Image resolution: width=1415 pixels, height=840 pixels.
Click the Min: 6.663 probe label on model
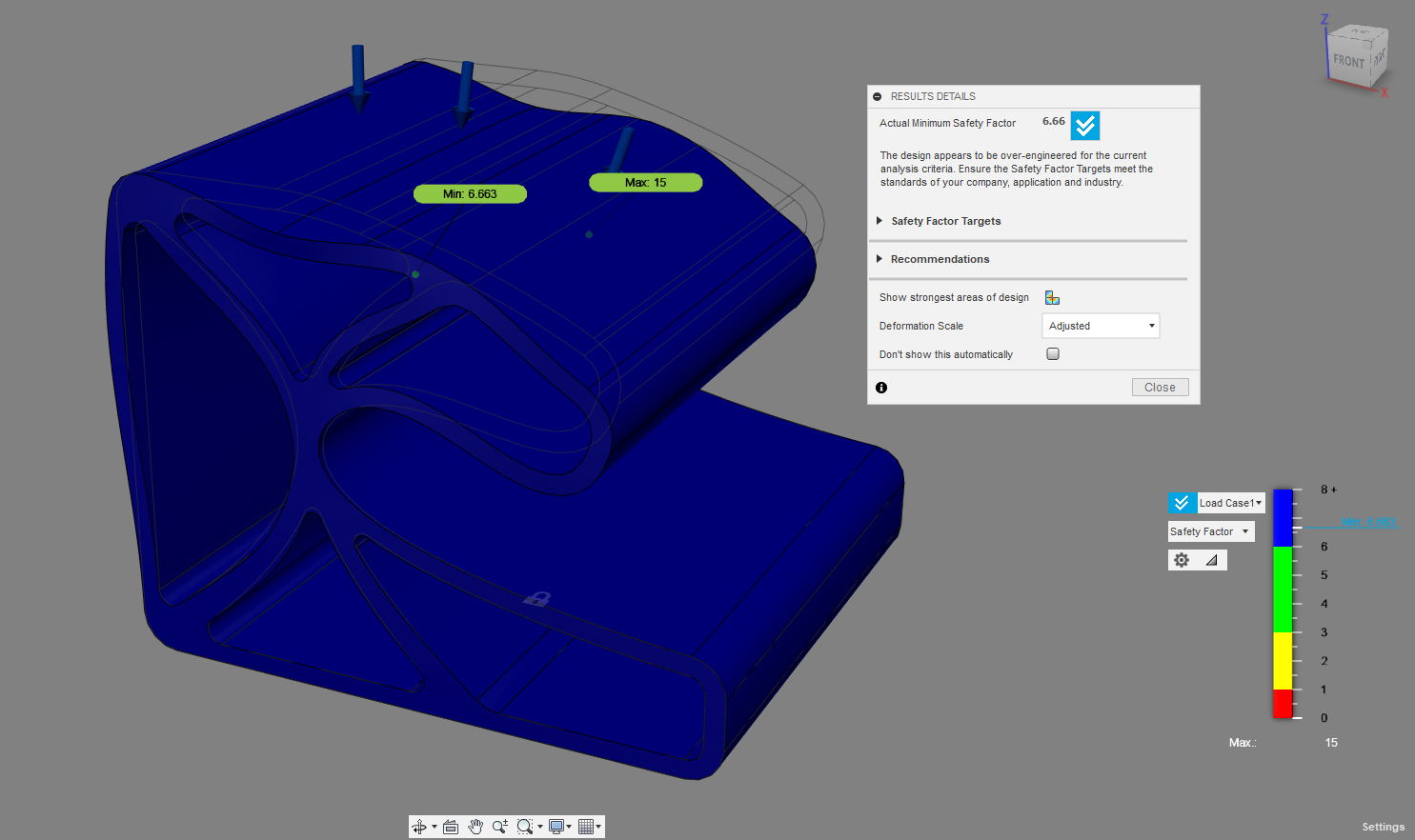pos(470,193)
